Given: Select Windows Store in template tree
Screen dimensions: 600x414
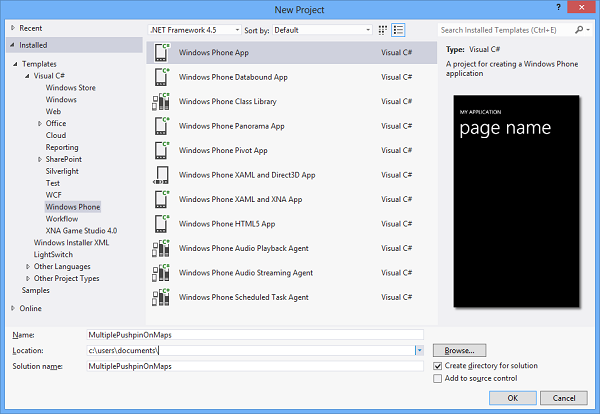Looking at the screenshot, I should point(70,88).
